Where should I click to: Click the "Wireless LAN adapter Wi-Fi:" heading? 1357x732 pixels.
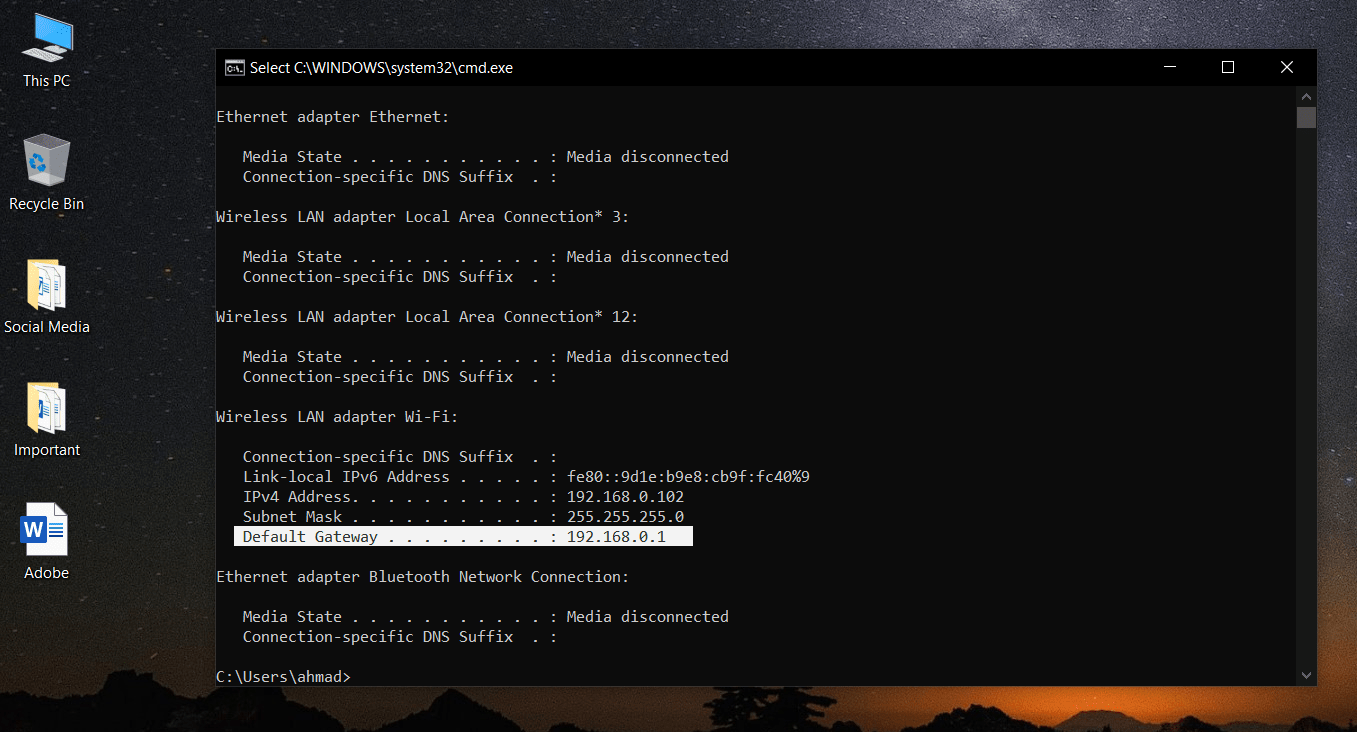click(x=337, y=417)
